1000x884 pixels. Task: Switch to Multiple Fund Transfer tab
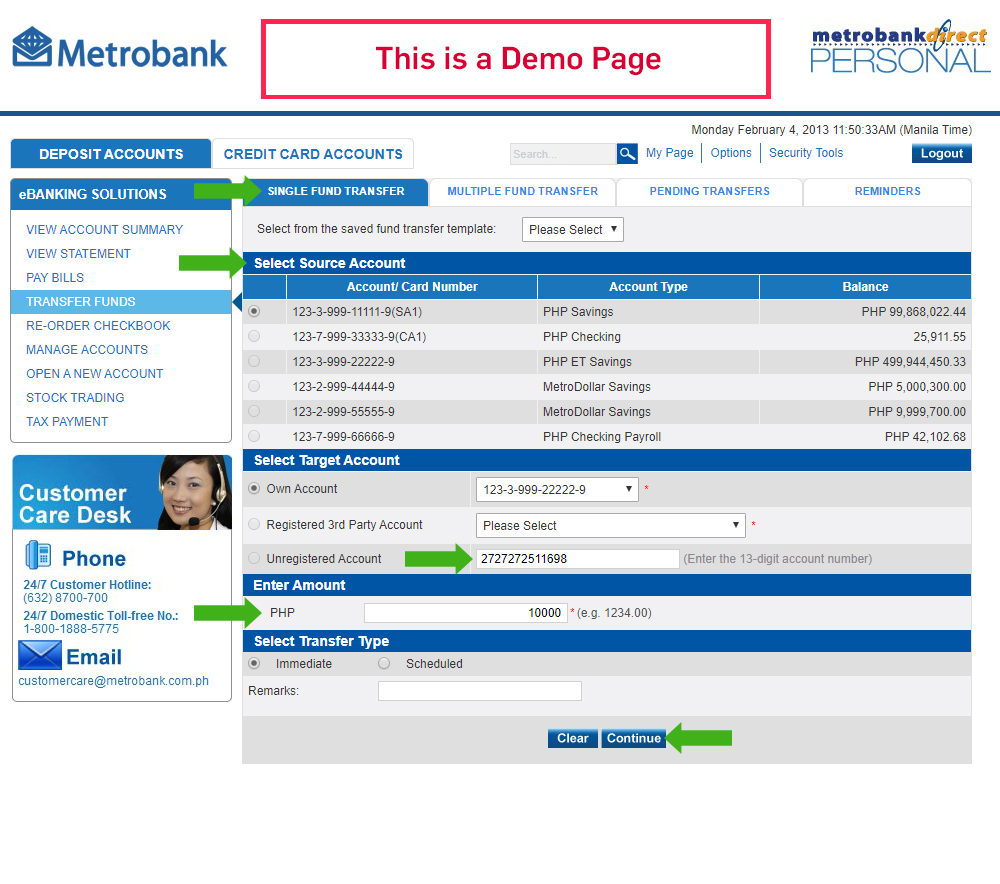click(x=522, y=191)
